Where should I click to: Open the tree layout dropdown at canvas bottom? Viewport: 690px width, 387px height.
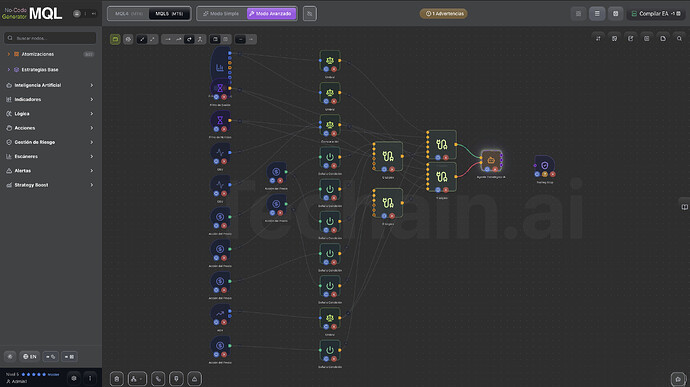[137, 379]
